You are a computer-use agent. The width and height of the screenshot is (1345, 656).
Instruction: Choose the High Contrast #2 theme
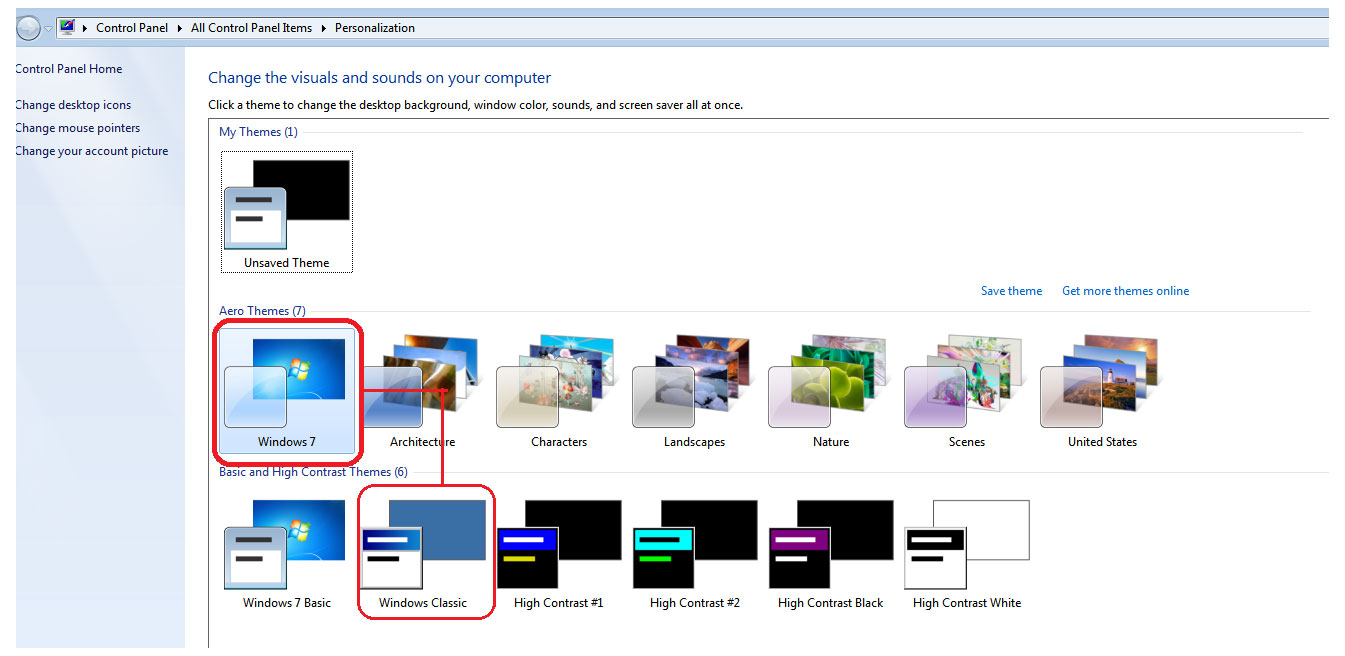[x=694, y=555]
